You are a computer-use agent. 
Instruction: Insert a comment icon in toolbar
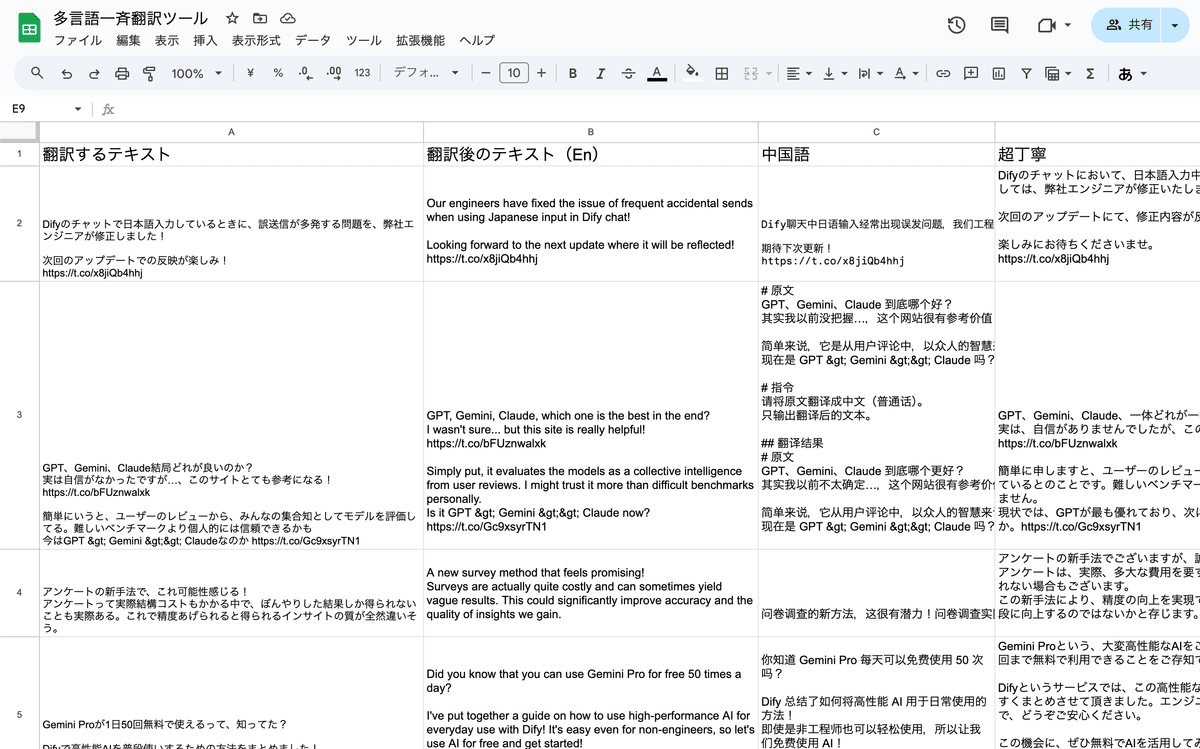[x=970, y=73]
